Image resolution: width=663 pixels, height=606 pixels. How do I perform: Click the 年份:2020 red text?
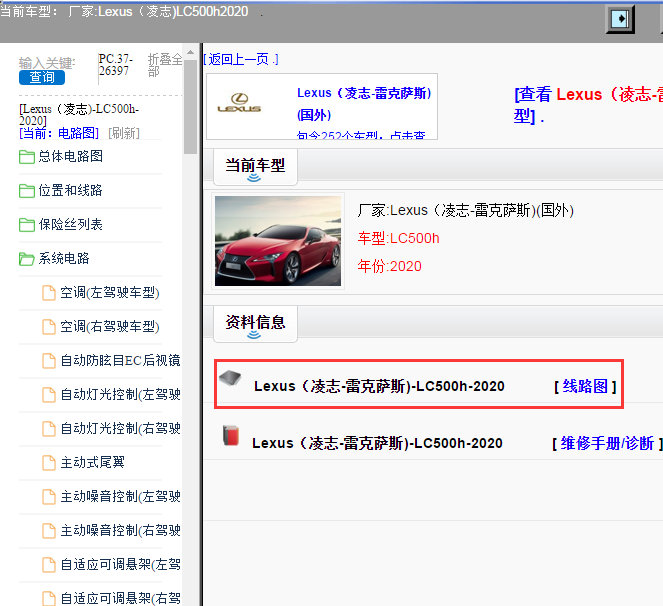(x=389, y=266)
